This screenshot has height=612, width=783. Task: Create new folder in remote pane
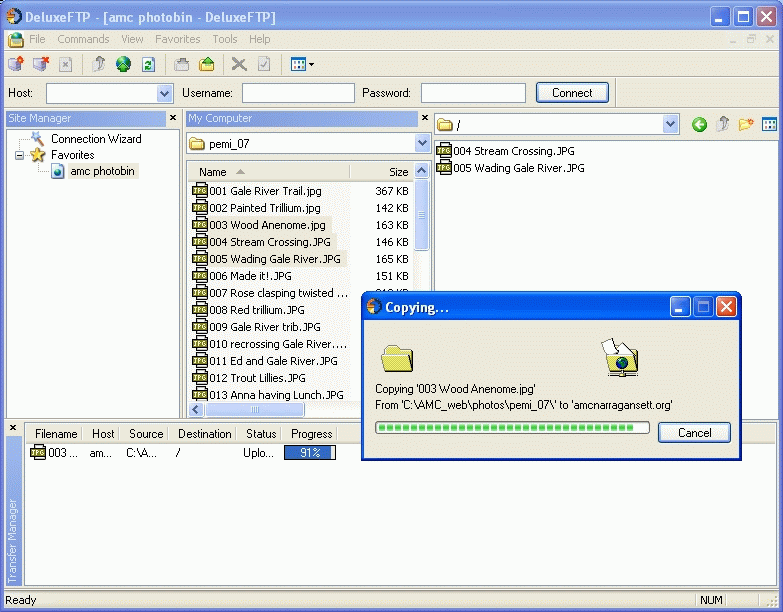click(745, 125)
